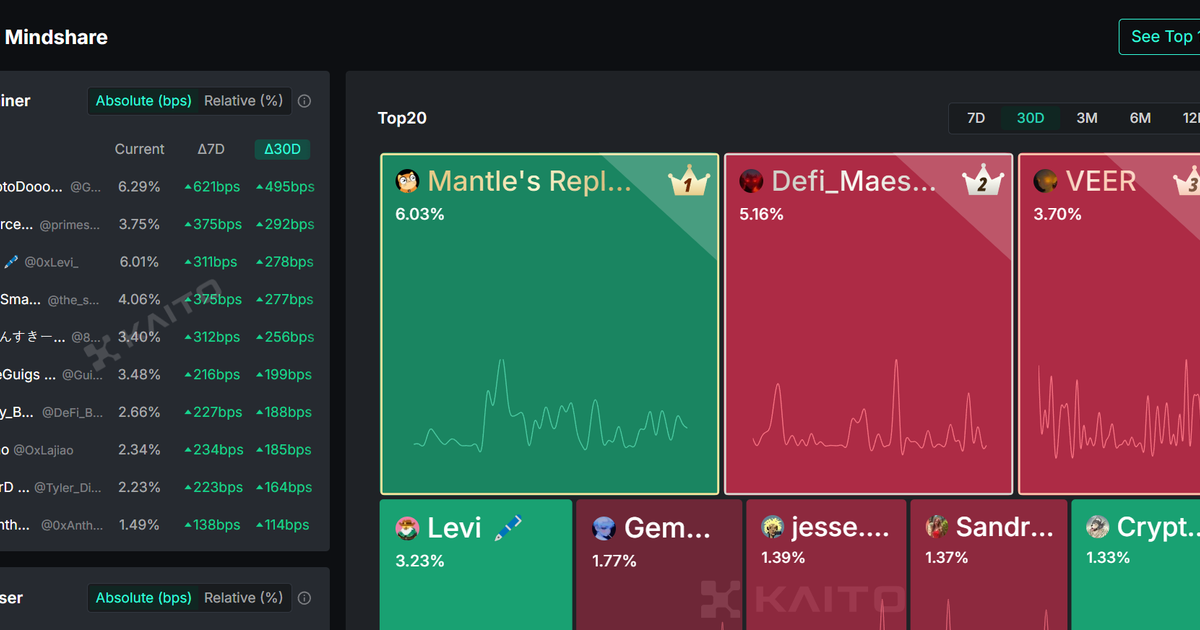The image size is (1200, 630).
Task: Select the 3M timeframe tab
Action: coord(1087,118)
